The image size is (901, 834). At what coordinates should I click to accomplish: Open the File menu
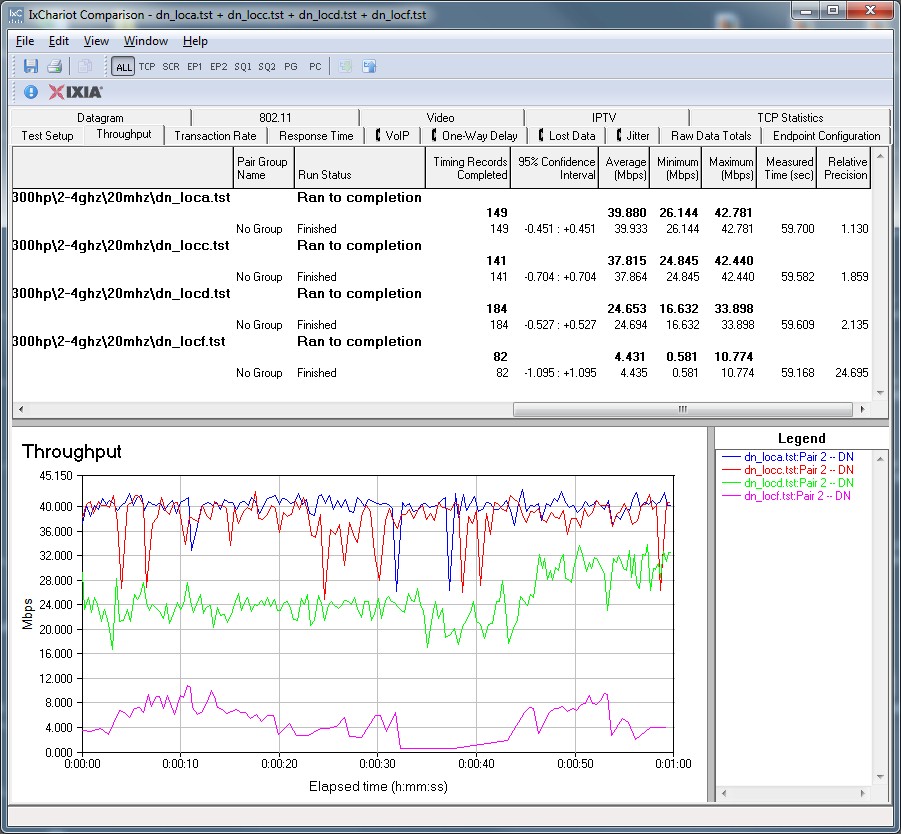pos(25,41)
